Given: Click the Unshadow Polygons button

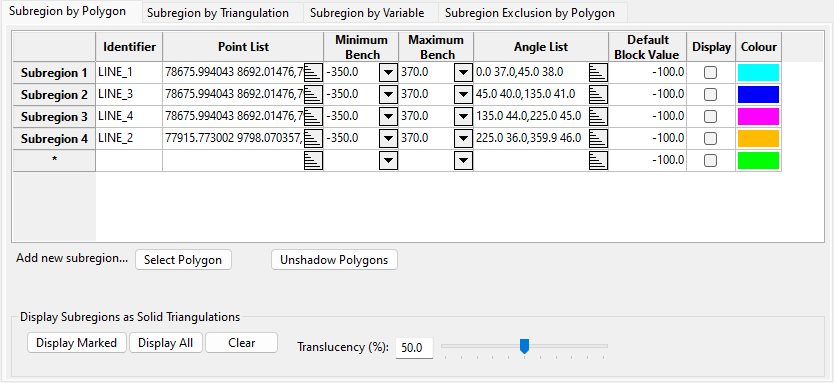Looking at the screenshot, I should [x=334, y=260].
